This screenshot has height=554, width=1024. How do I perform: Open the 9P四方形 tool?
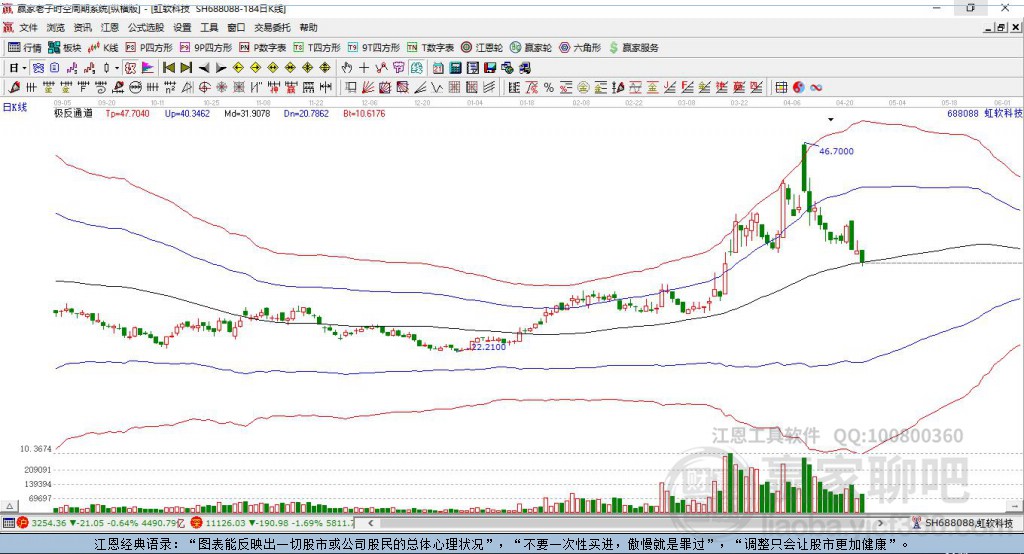tap(206, 48)
